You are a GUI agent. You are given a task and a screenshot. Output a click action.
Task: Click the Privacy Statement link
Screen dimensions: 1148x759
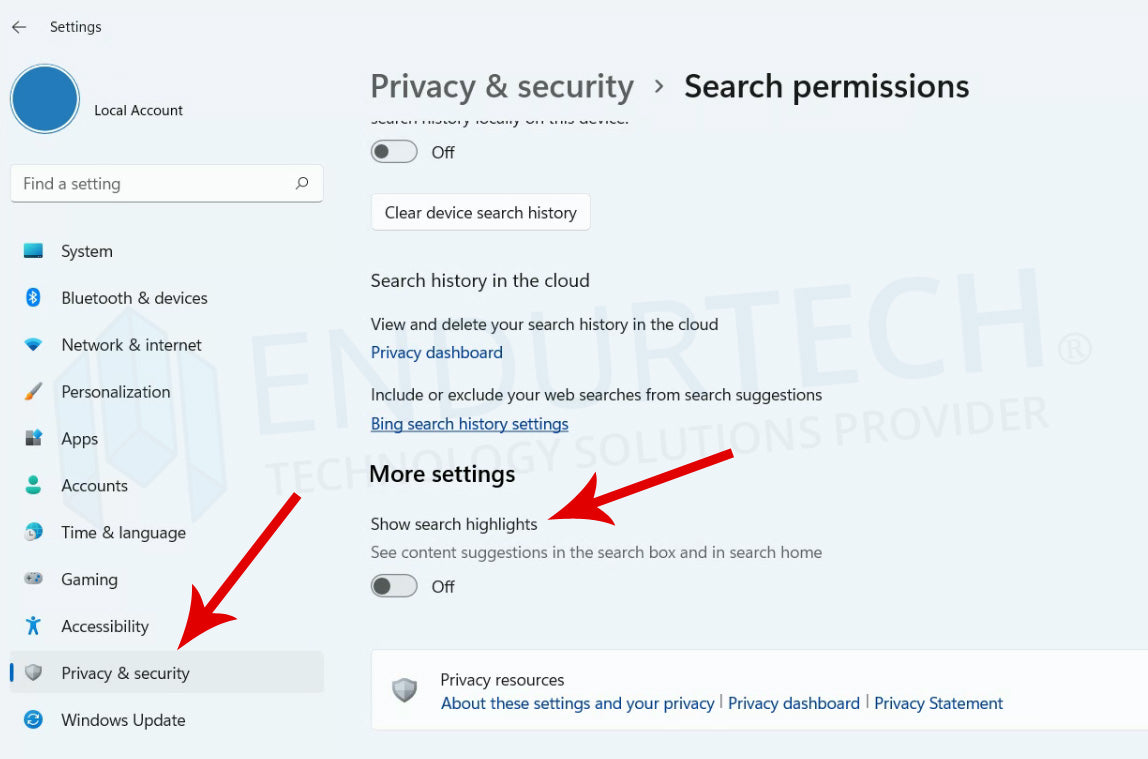point(938,703)
